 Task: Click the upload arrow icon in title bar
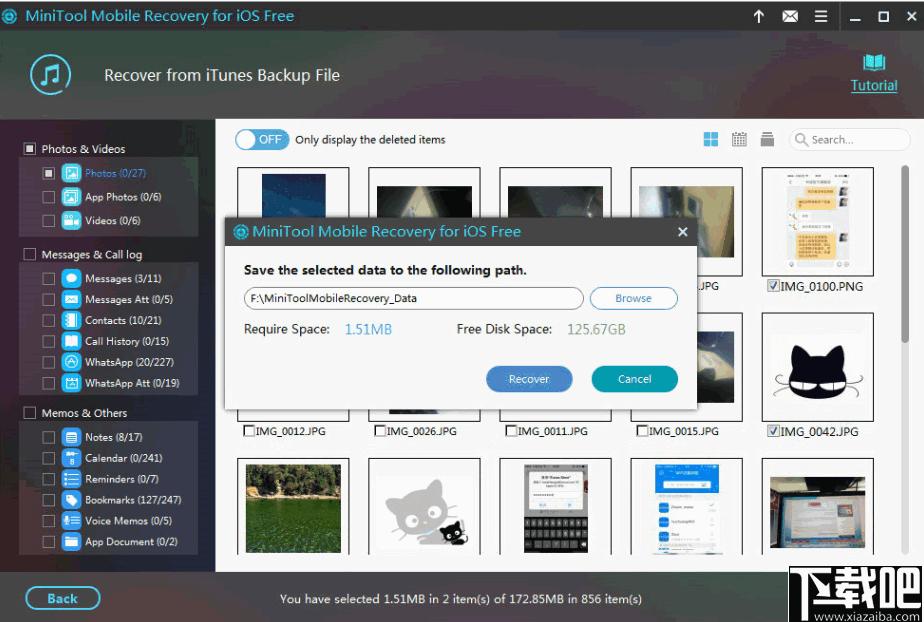tap(758, 16)
